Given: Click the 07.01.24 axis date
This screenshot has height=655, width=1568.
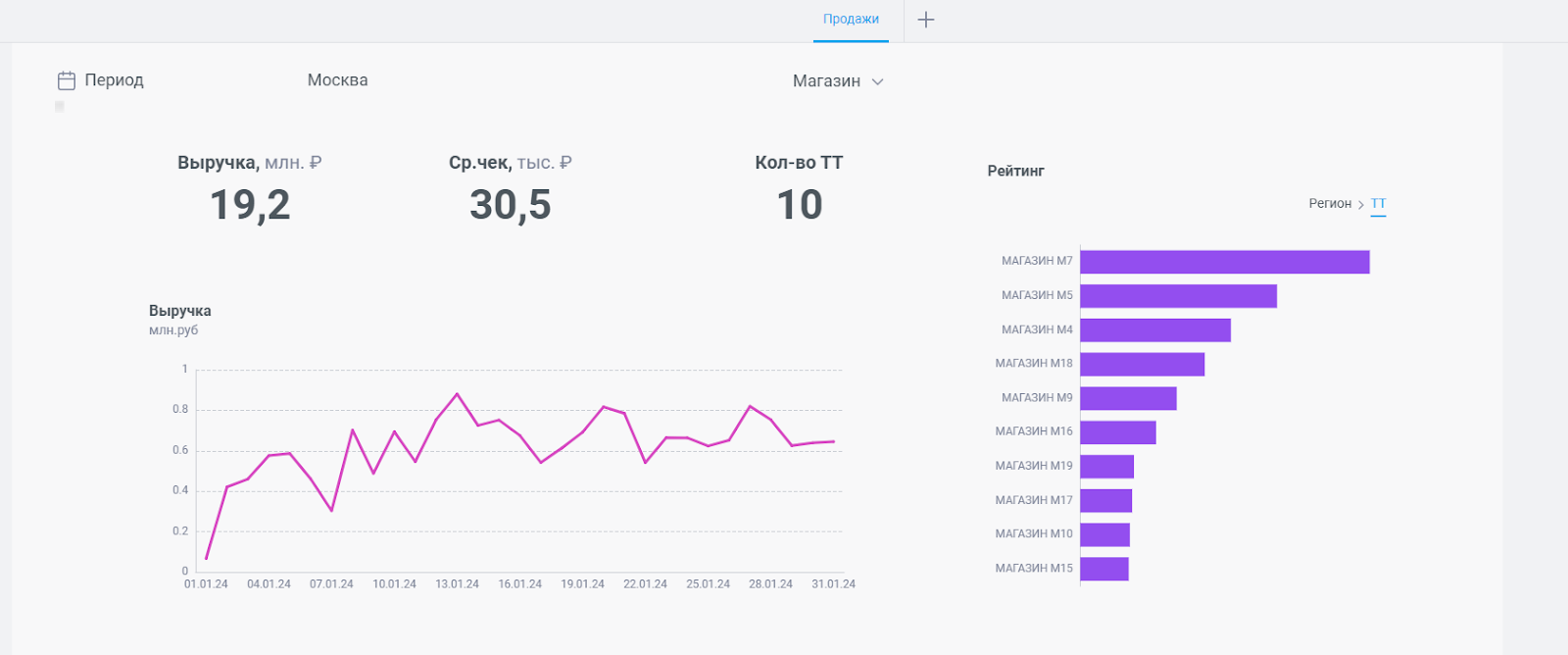Looking at the screenshot, I should click(331, 584).
